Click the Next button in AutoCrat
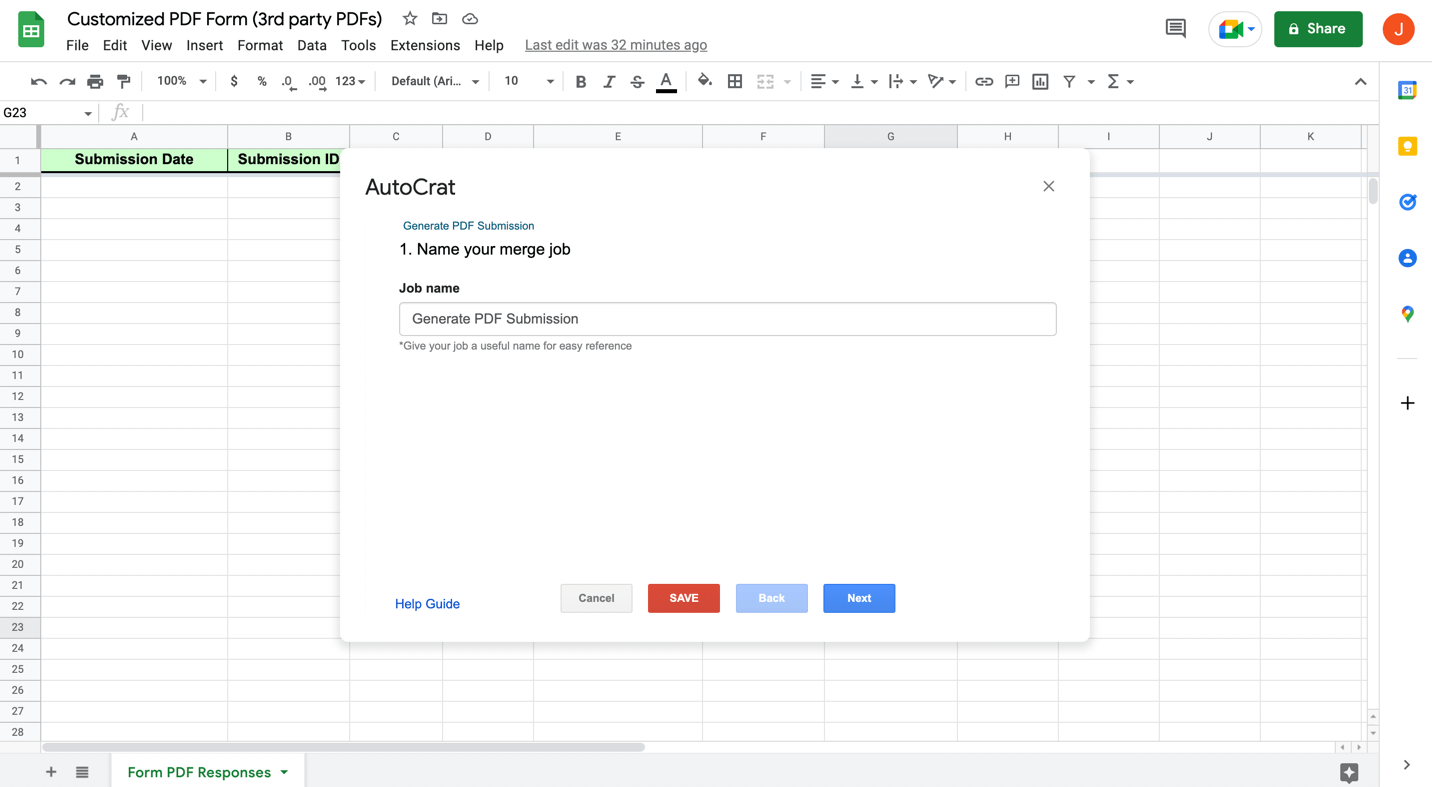The image size is (1432, 787). pyautogui.click(x=859, y=598)
